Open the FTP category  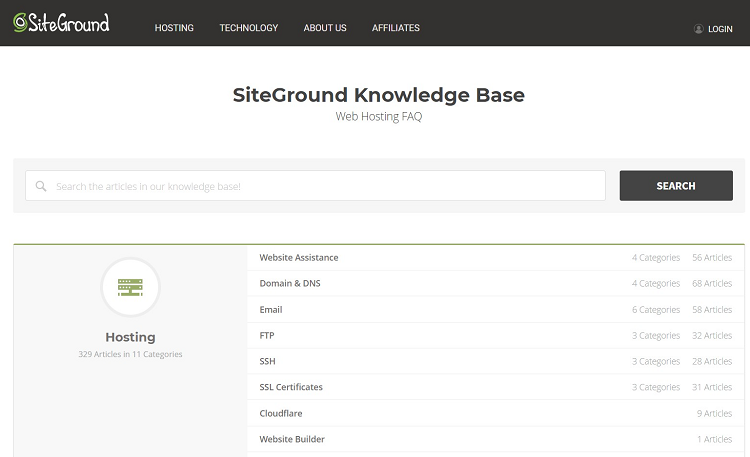(267, 335)
